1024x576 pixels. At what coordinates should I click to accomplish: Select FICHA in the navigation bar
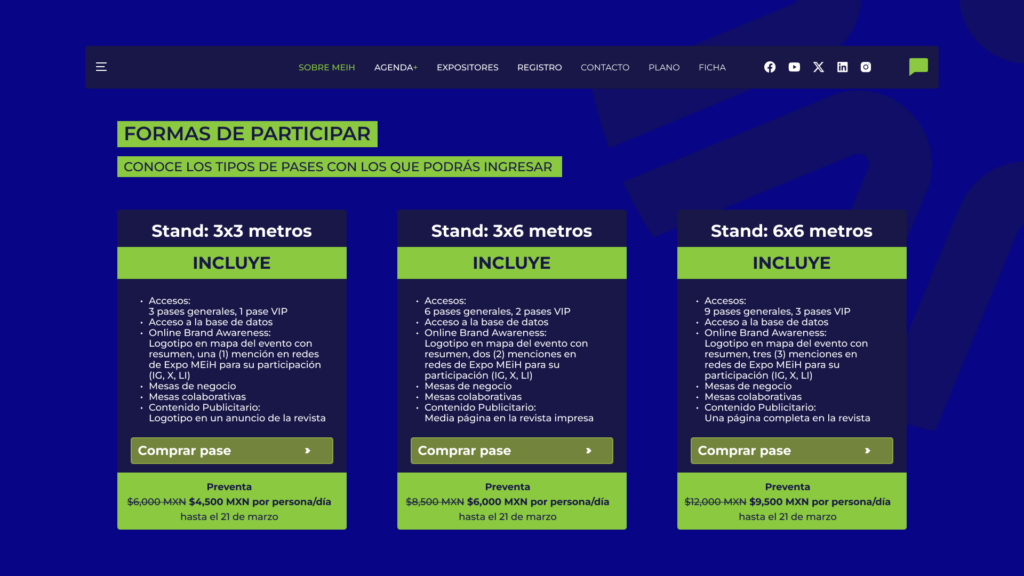[x=712, y=68]
